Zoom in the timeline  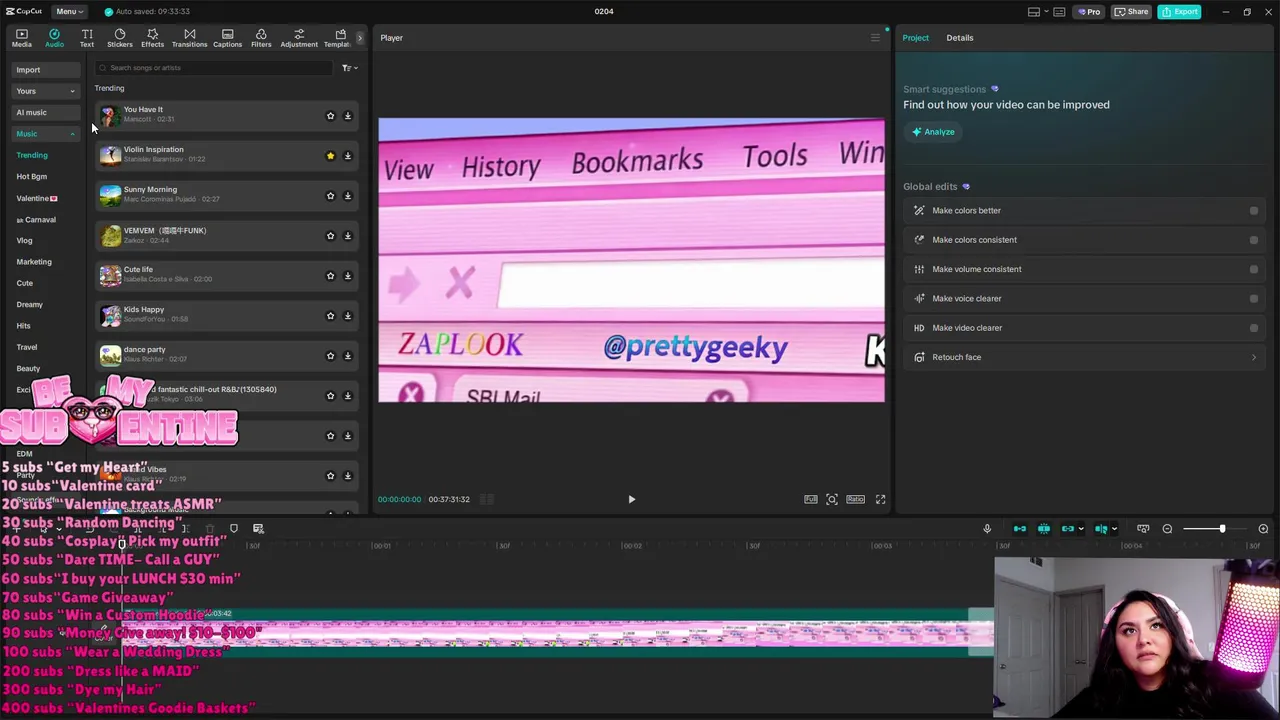[1263, 529]
